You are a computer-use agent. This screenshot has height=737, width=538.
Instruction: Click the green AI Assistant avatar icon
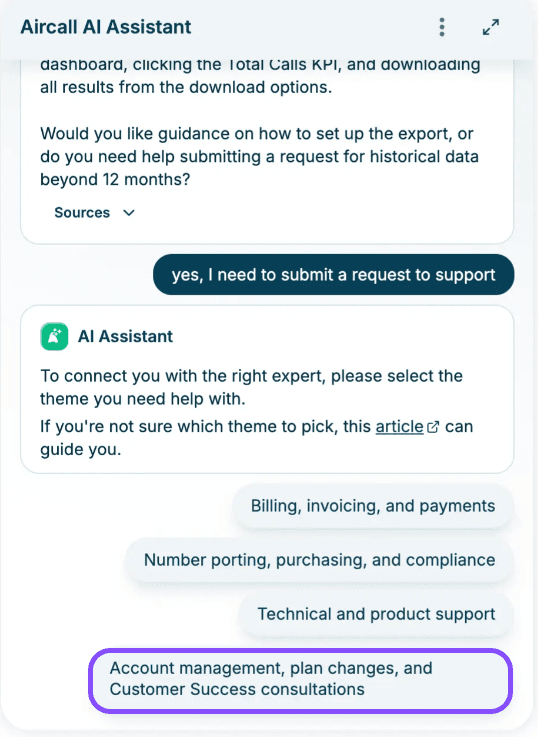click(55, 337)
